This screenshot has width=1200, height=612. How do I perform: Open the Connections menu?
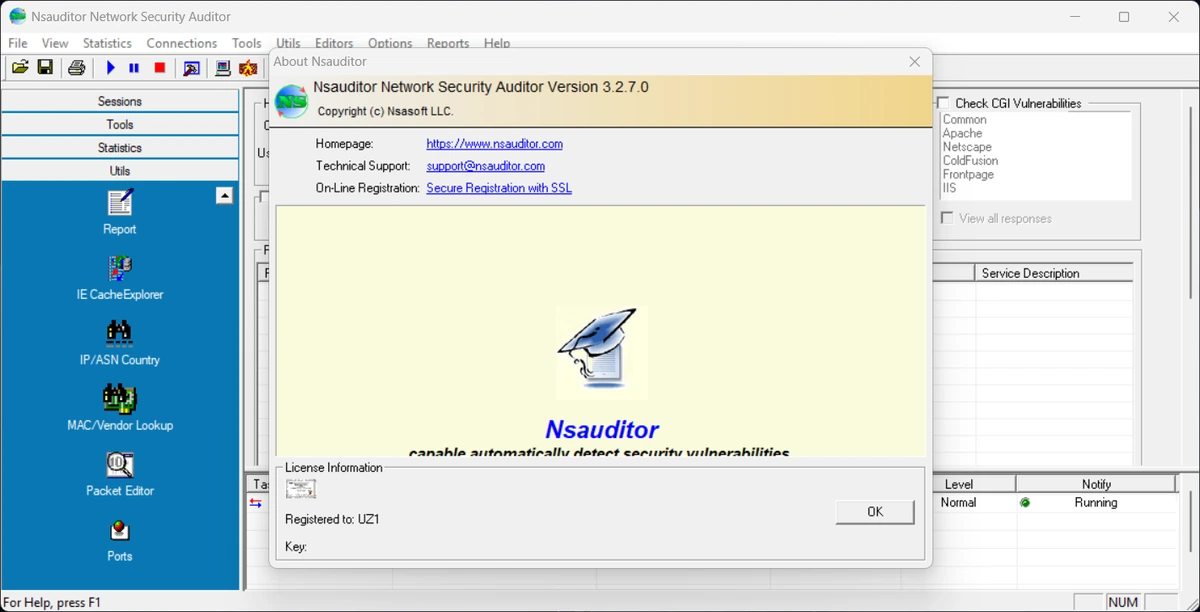tap(182, 43)
